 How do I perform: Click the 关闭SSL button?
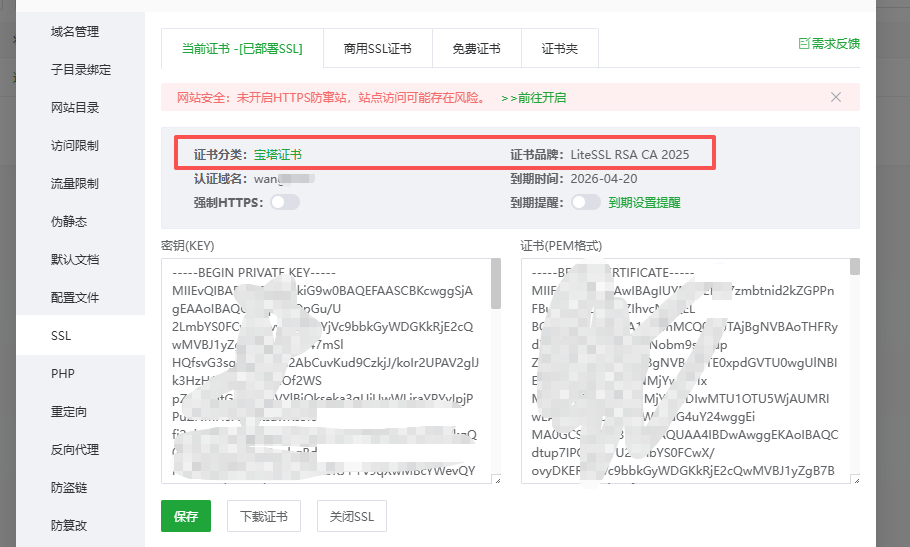351,517
